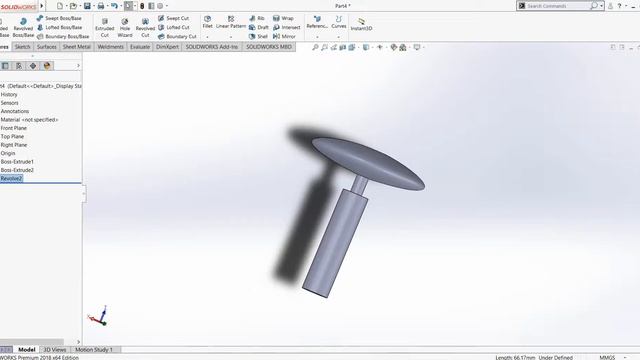Open the Hole Wizard

(125, 27)
